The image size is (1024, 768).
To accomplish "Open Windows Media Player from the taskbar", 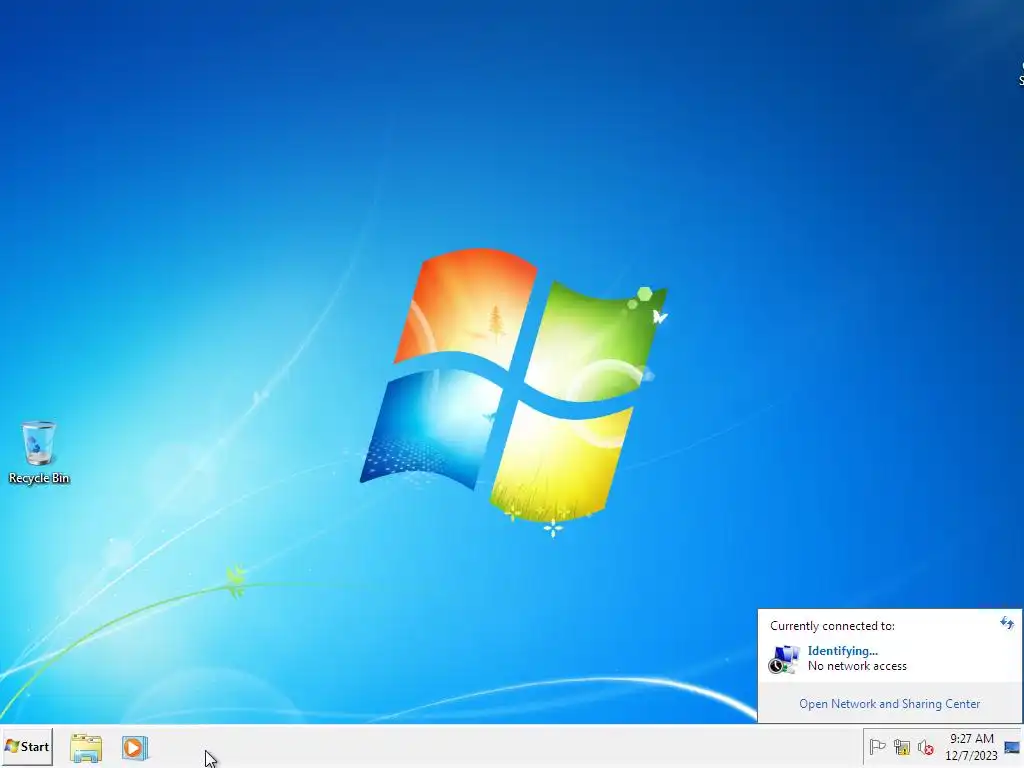I will [135, 748].
